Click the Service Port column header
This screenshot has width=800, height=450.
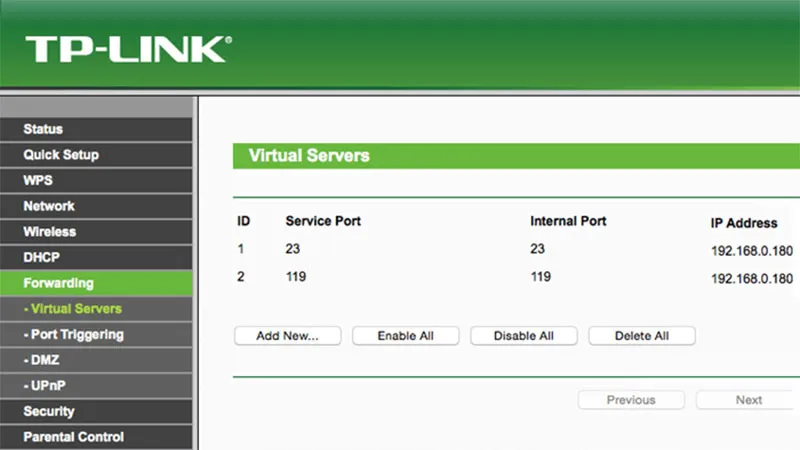coord(323,221)
